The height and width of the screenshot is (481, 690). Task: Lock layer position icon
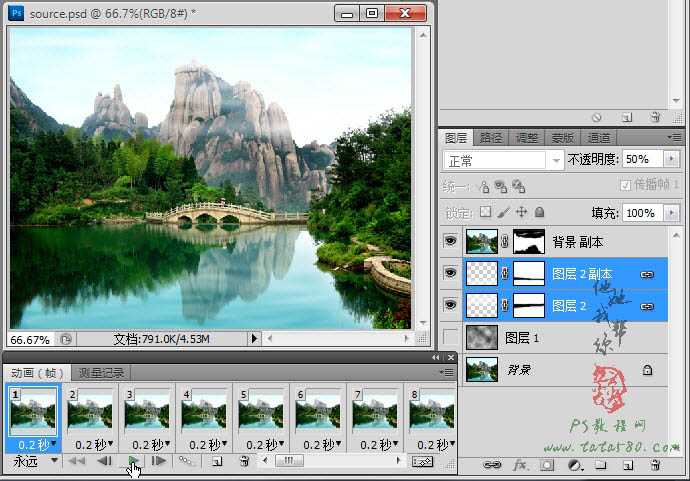click(521, 212)
